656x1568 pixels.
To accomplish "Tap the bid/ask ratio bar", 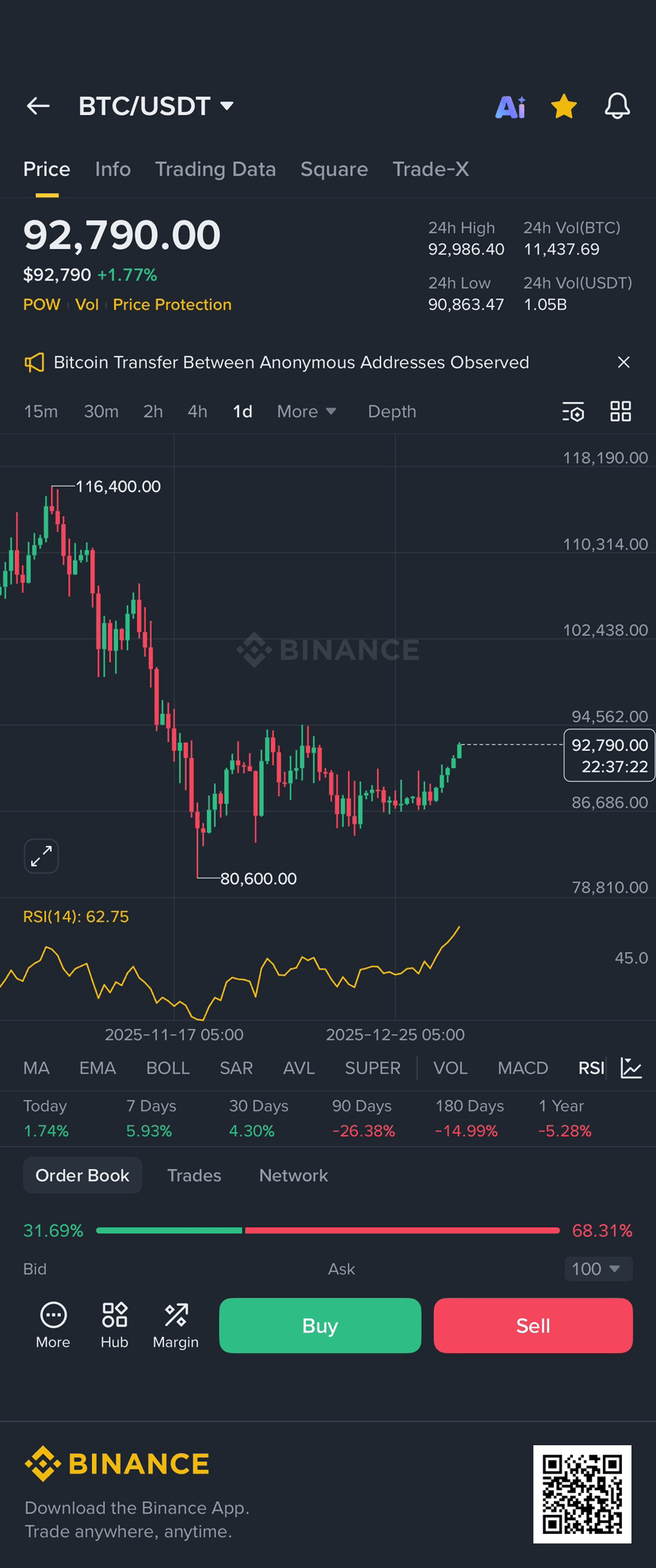I will coord(328,1230).
